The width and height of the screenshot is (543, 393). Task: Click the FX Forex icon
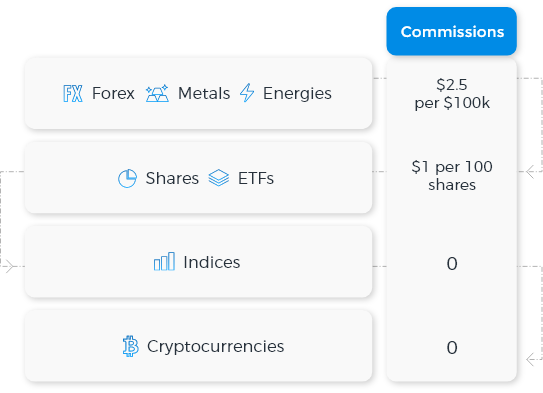click(x=73, y=93)
